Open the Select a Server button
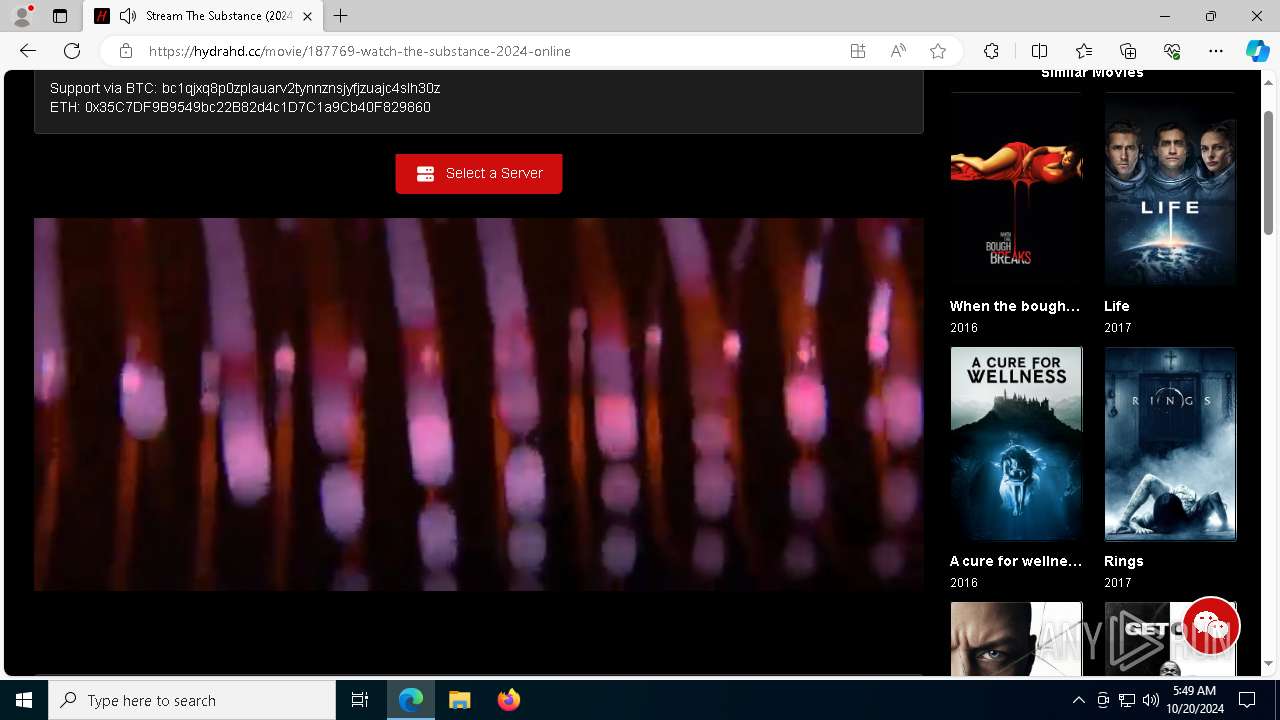Viewport: 1280px width, 720px height. (x=479, y=173)
